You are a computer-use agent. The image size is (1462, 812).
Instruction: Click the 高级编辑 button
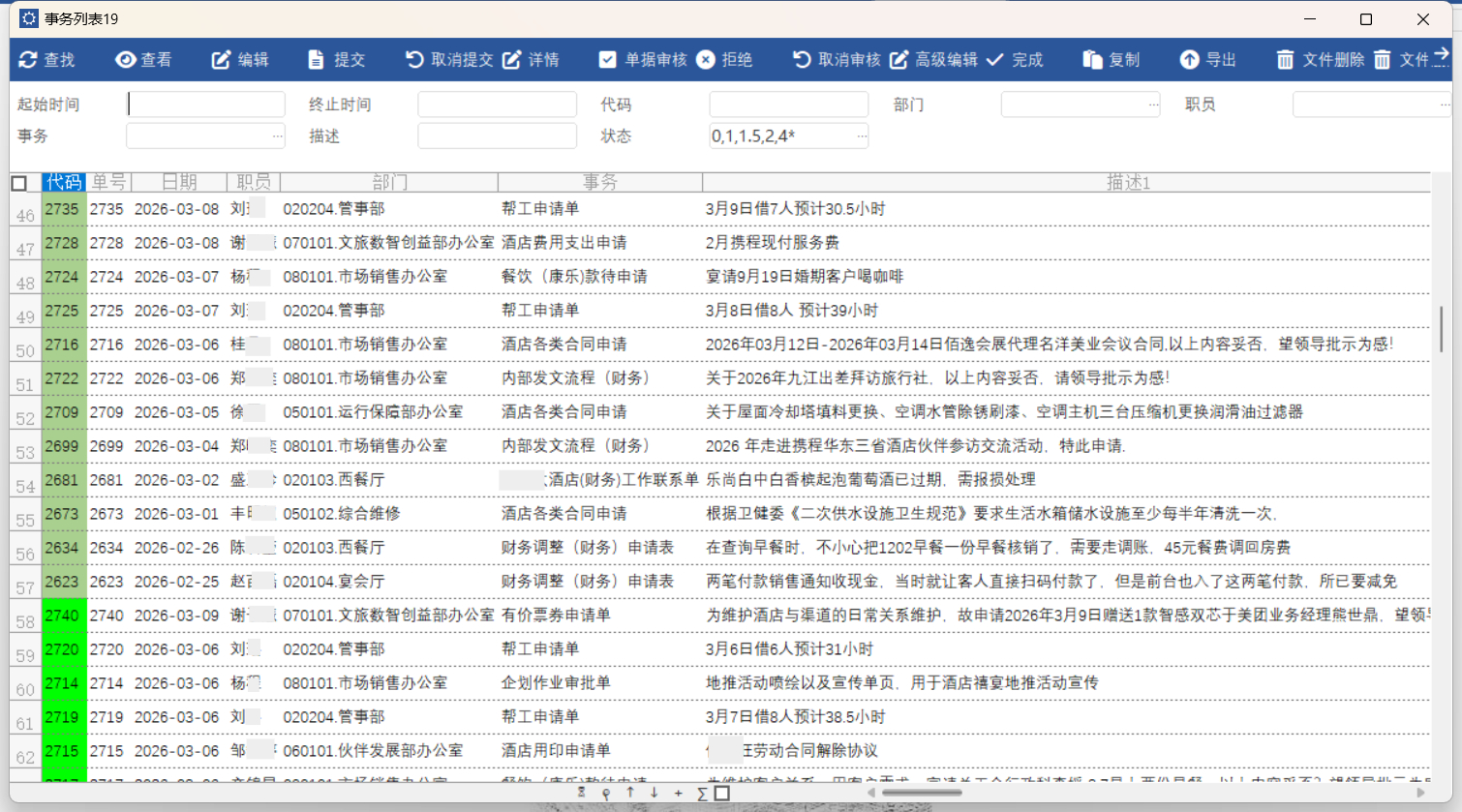point(934,60)
